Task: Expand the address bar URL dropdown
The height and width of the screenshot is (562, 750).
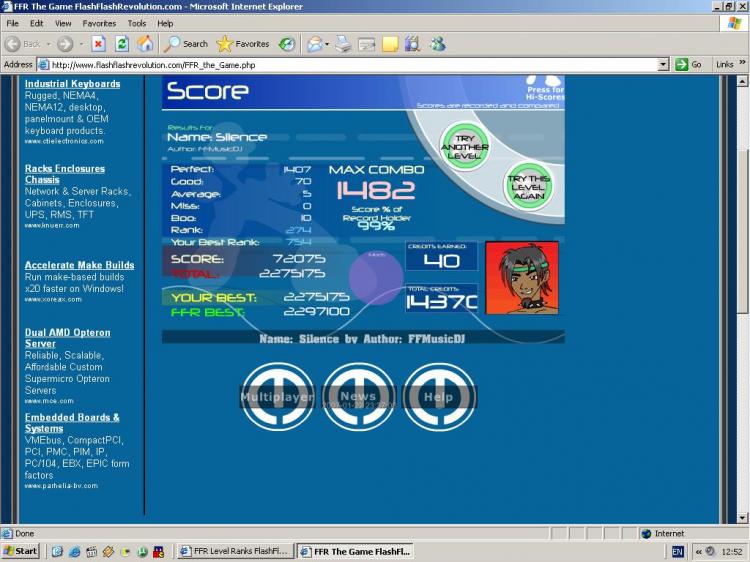Action: [x=663, y=64]
